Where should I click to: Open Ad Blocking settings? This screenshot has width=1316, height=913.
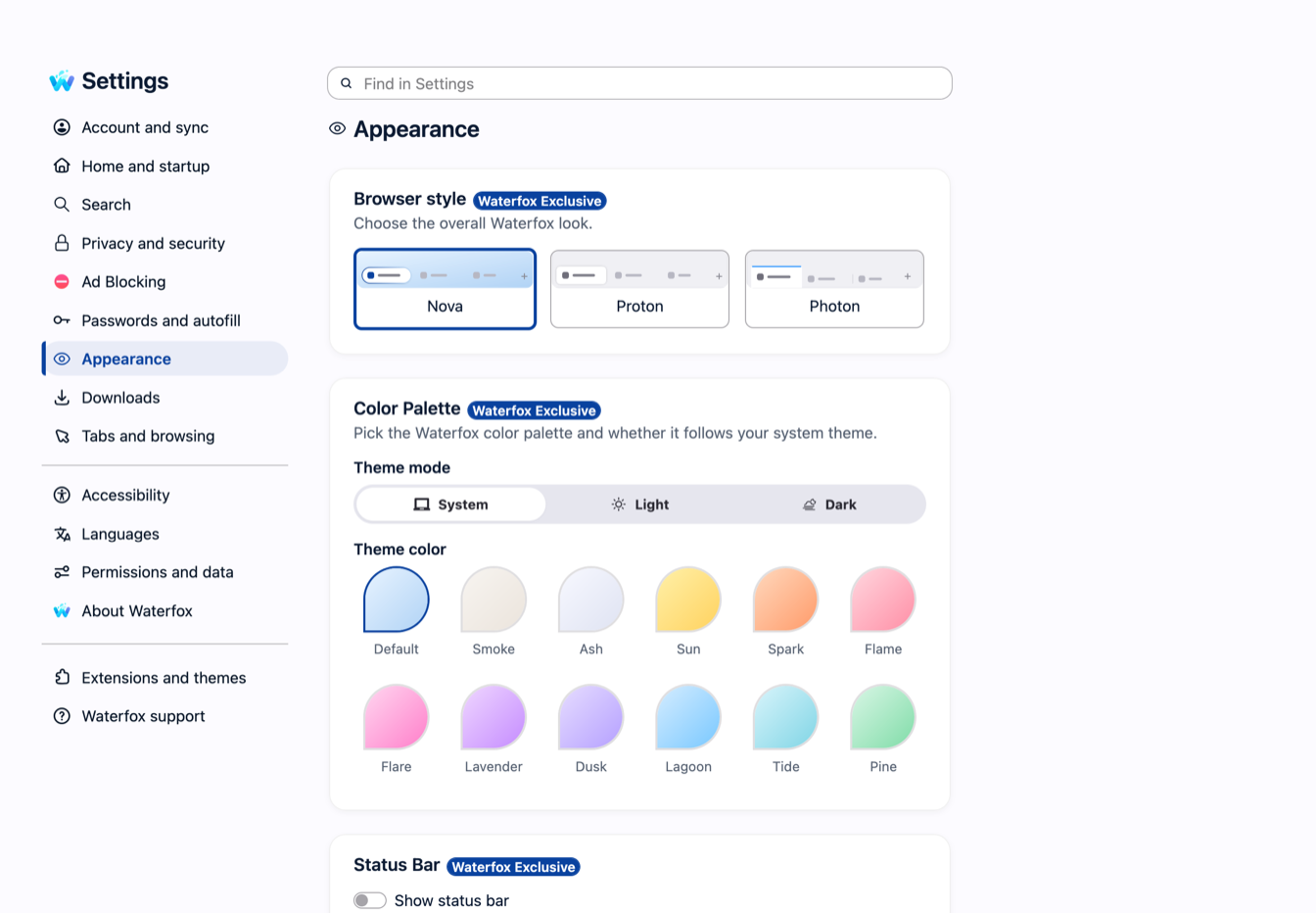pyautogui.click(x=164, y=281)
